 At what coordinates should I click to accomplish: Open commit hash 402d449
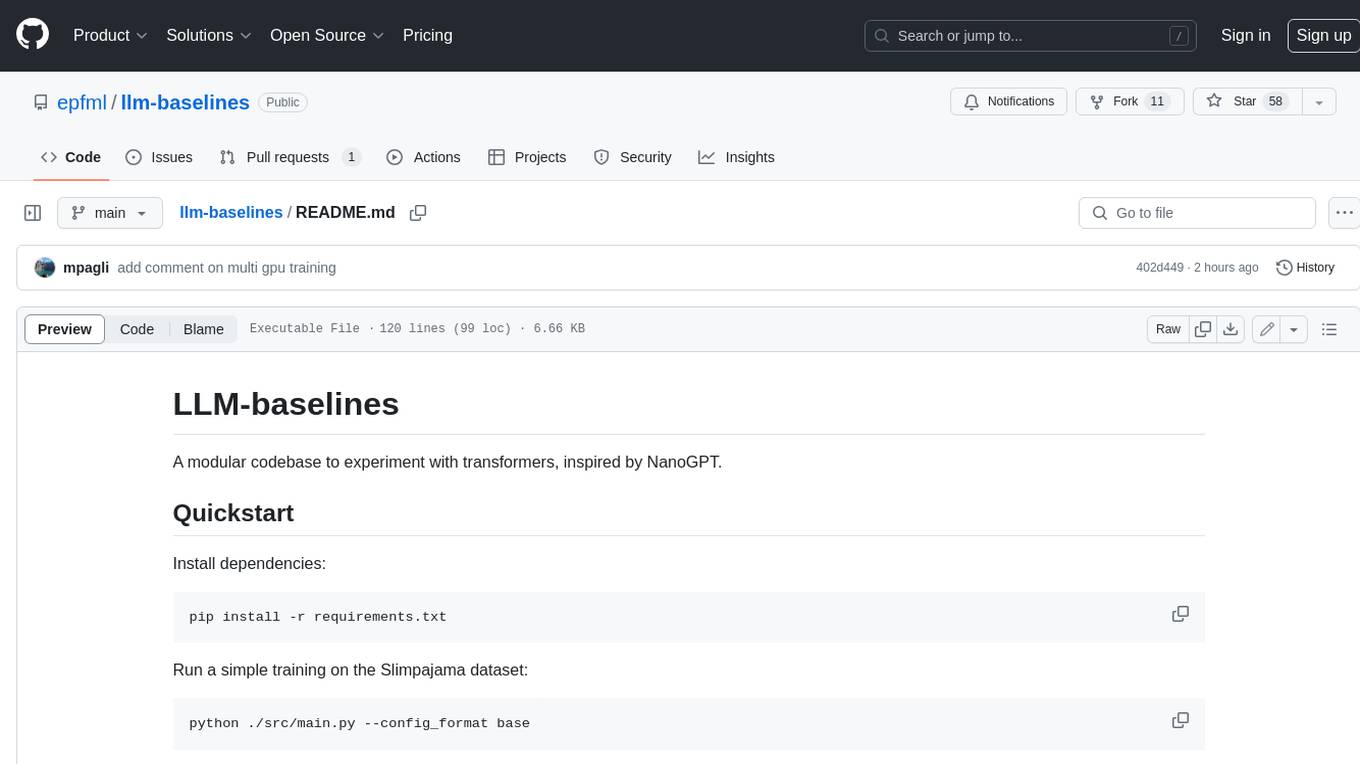[x=1159, y=268]
